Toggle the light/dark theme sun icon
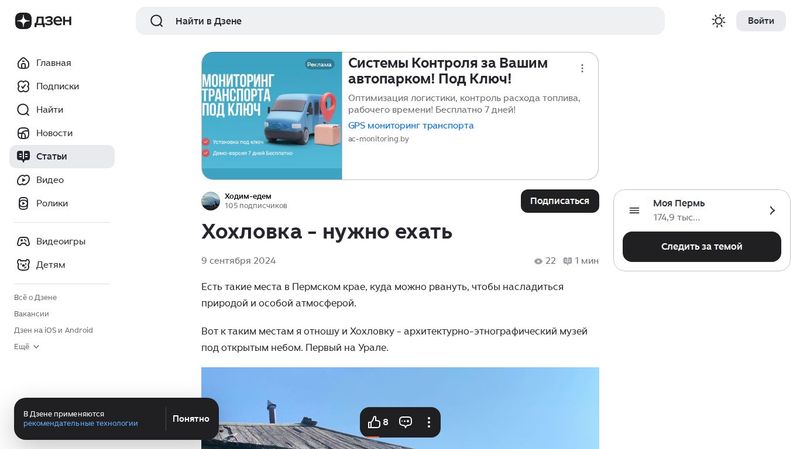800x449 pixels. (718, 21)
